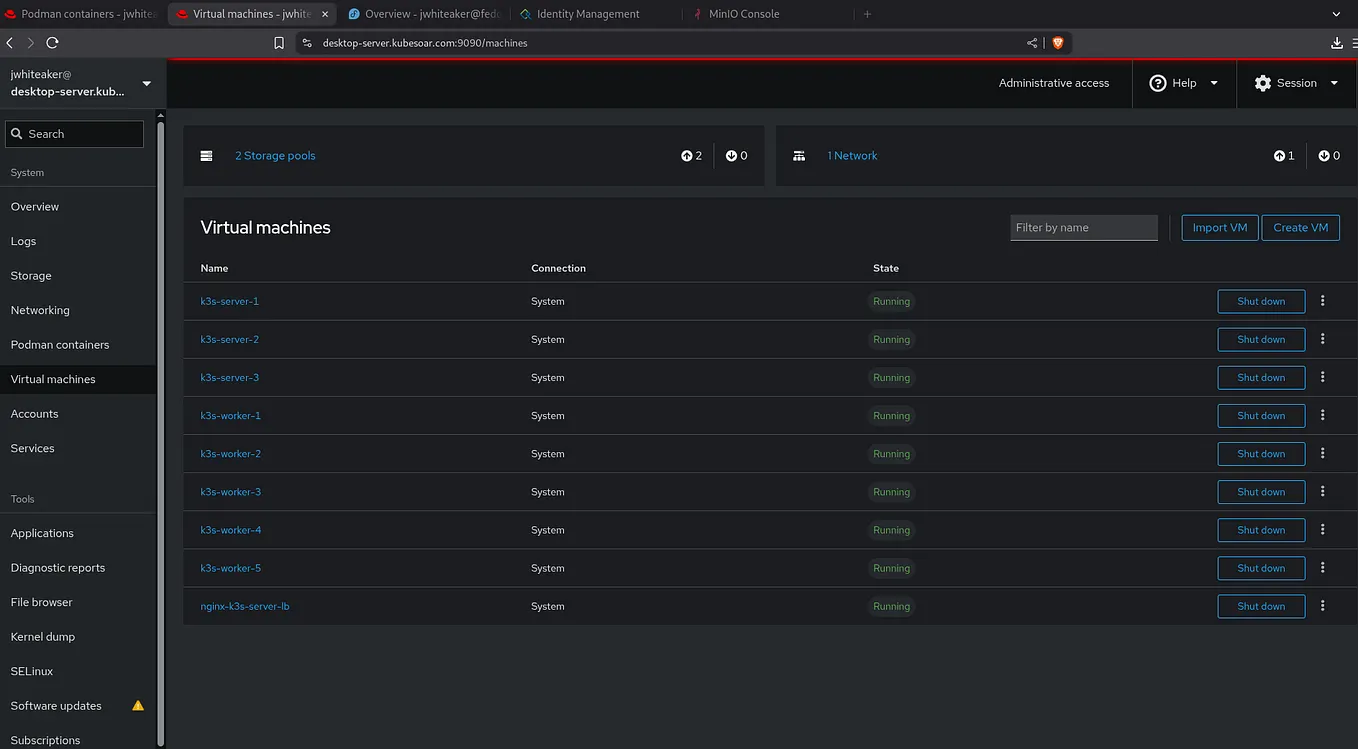Click the shield icon in the address bar
1358x749 pixels.
tap(1058, 43)
